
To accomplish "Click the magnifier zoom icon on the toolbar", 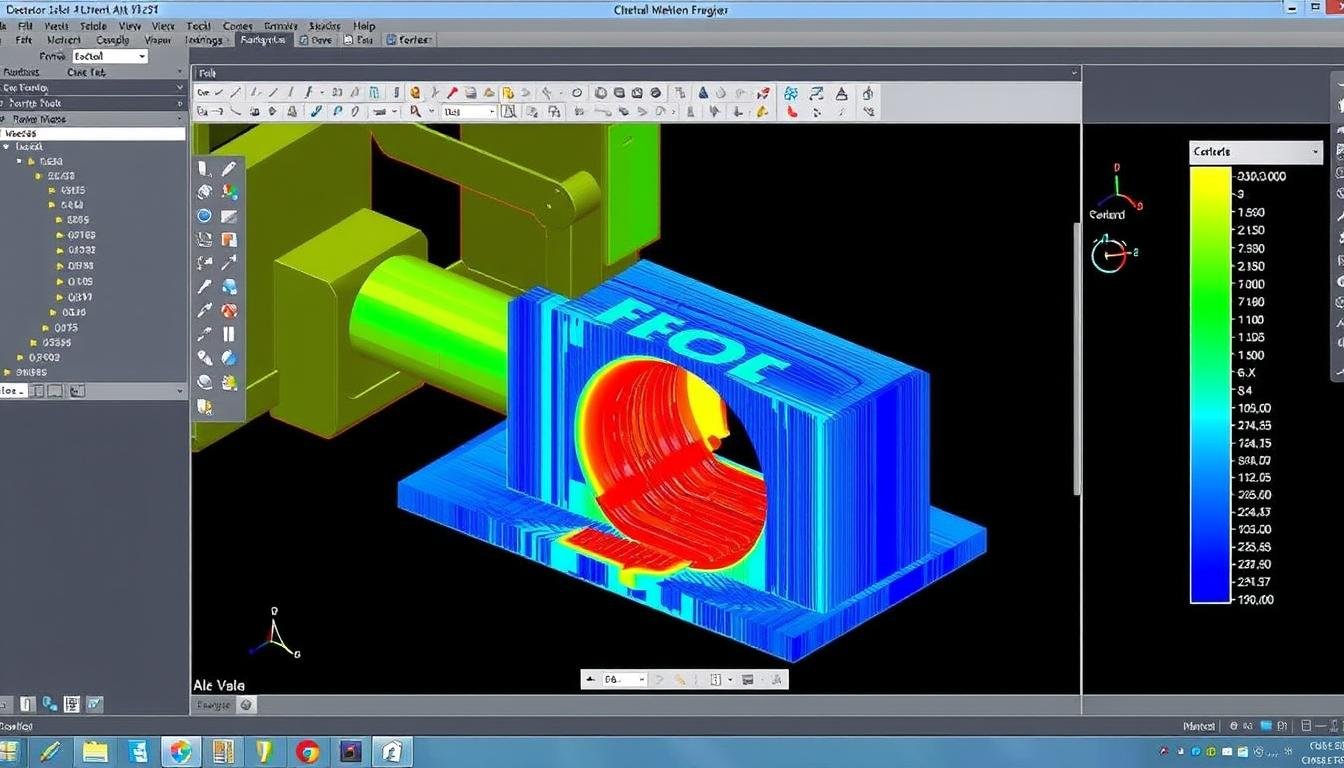I will click(416, 110).
